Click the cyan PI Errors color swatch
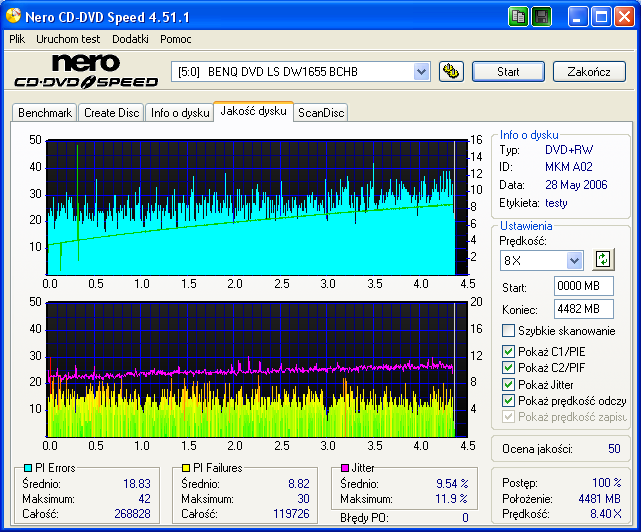Viewport: 641px width, 532px height. coord(28,468)
